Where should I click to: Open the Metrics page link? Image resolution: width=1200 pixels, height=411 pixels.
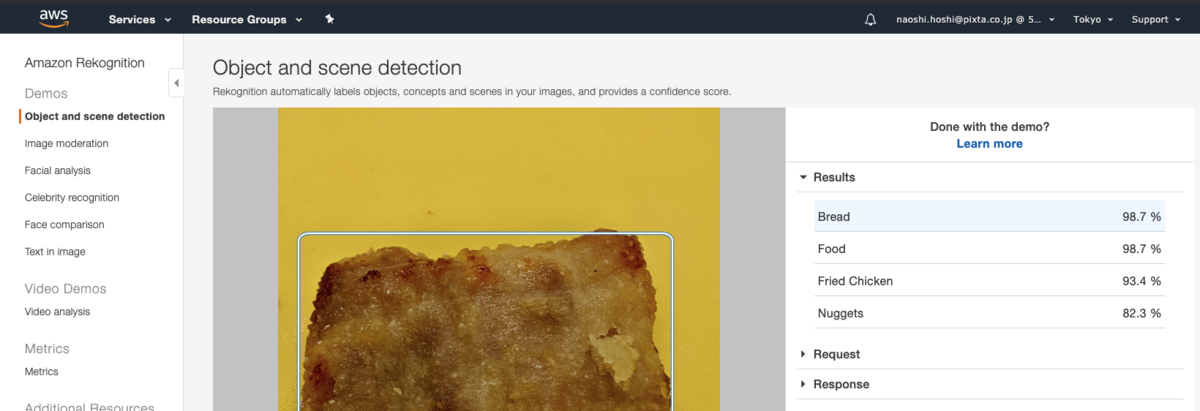click(41, 371)
